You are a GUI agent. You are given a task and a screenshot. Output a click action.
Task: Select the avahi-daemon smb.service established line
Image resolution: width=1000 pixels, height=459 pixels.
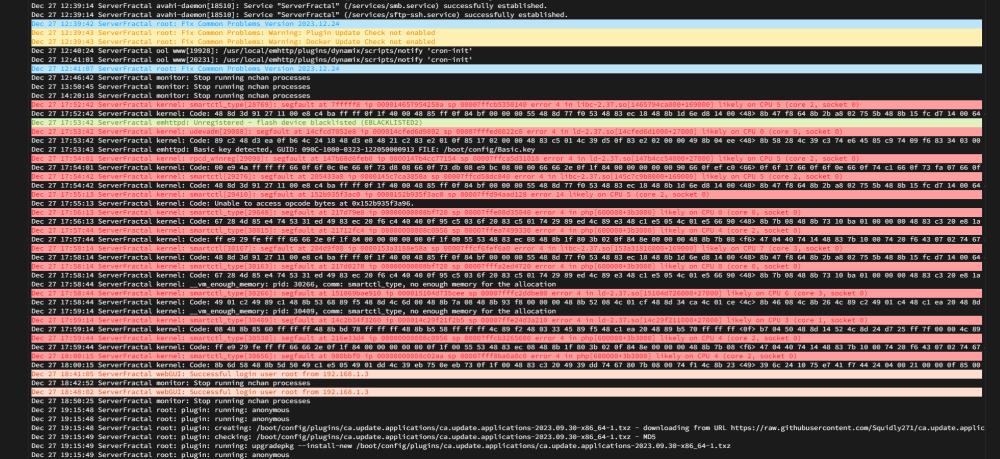click(x=289, y=5)
